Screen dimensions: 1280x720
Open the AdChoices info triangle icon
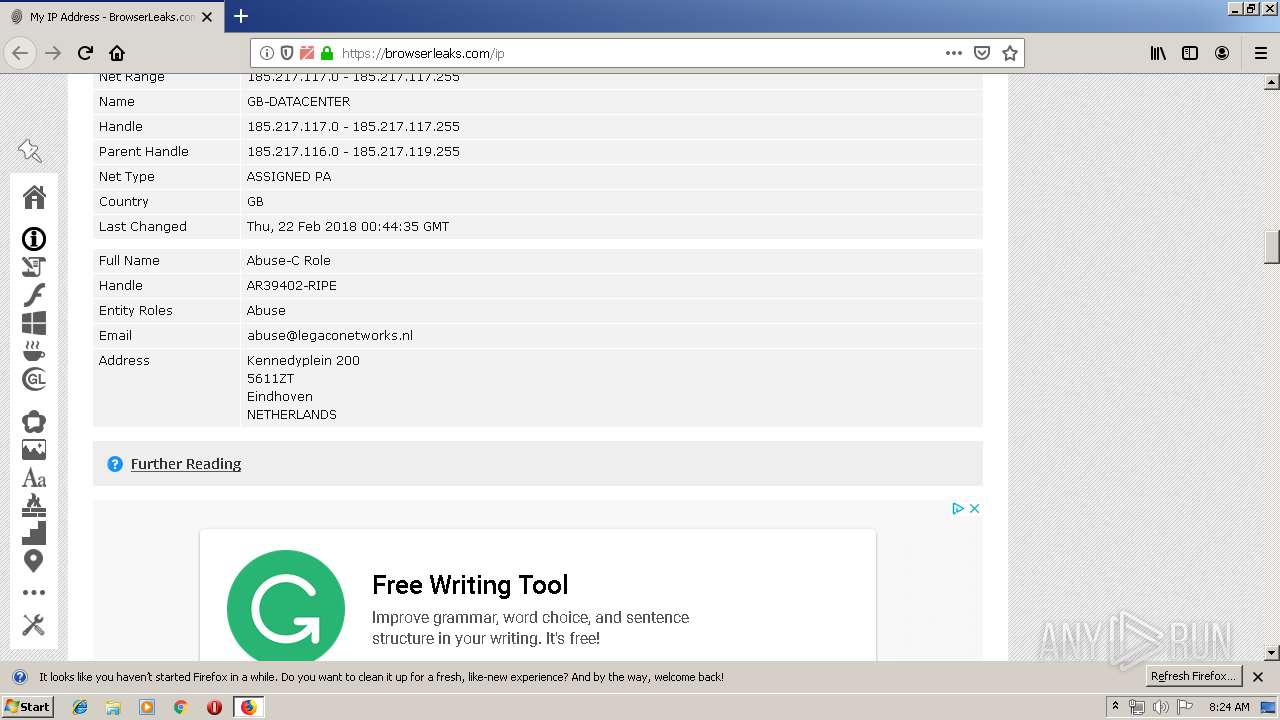957,509
